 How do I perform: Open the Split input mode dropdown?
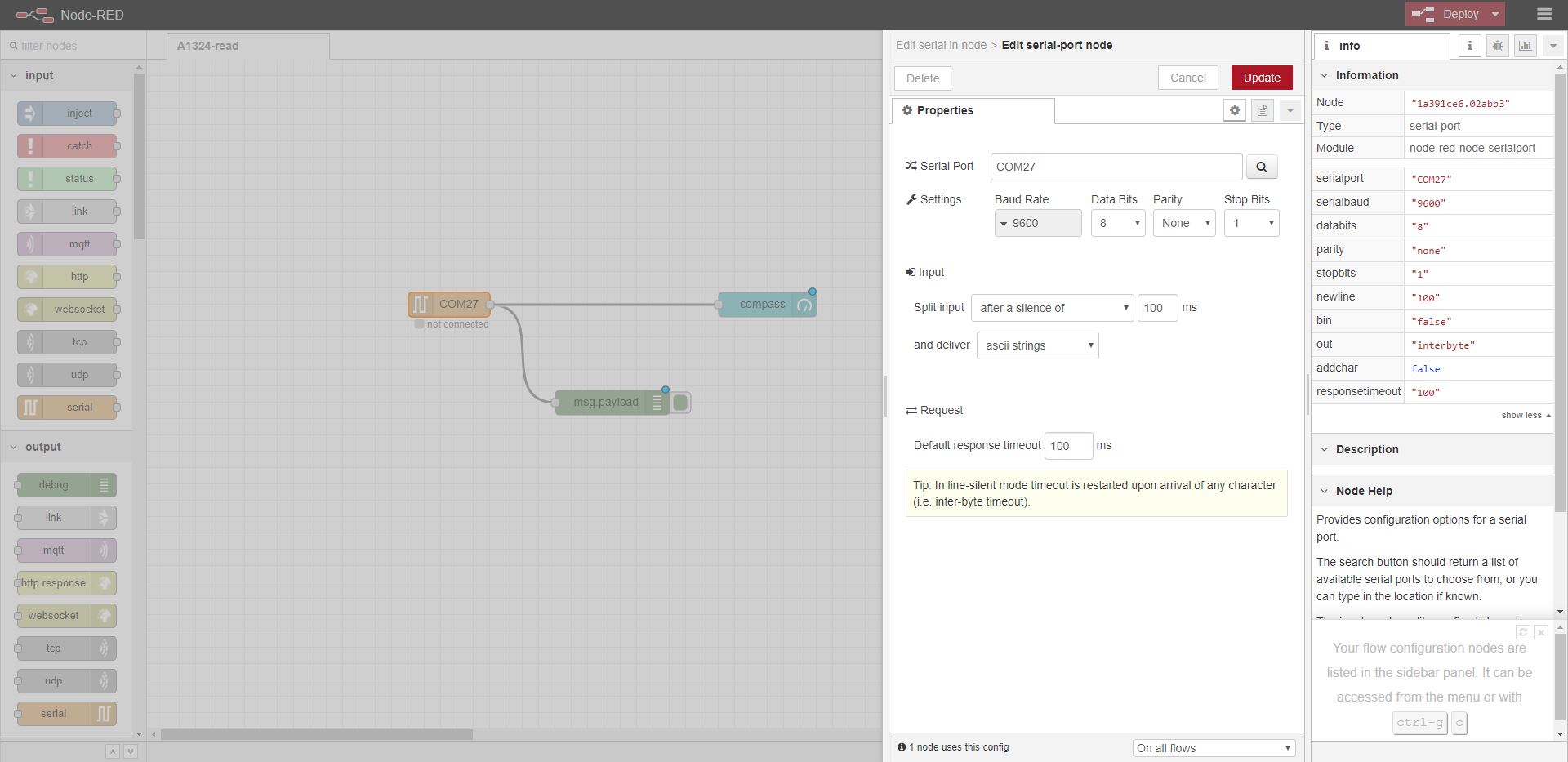click(x=1052, y=308)
